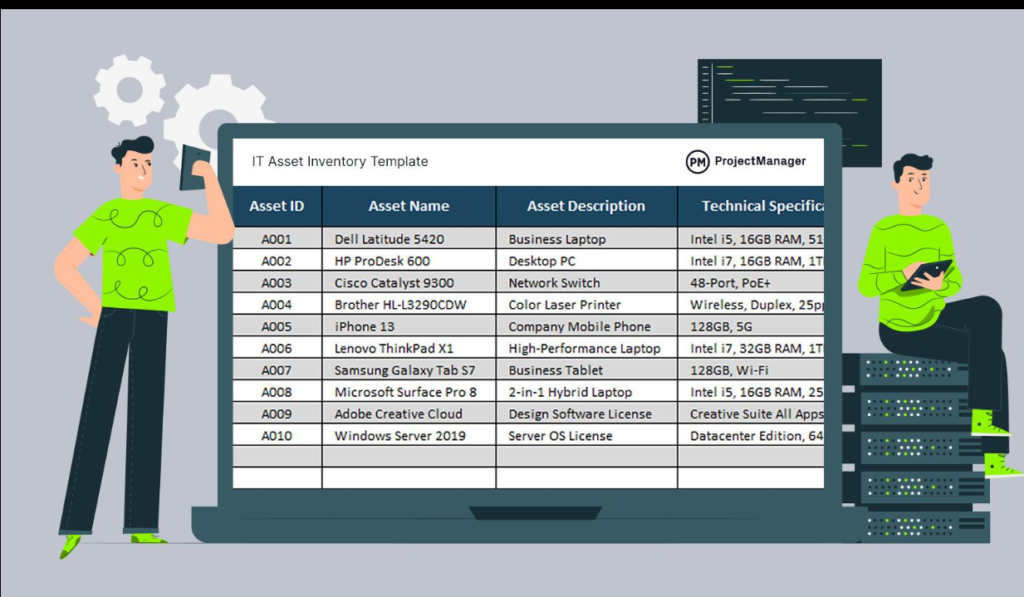Select the A003 asset ID cell

pos(277,283)
